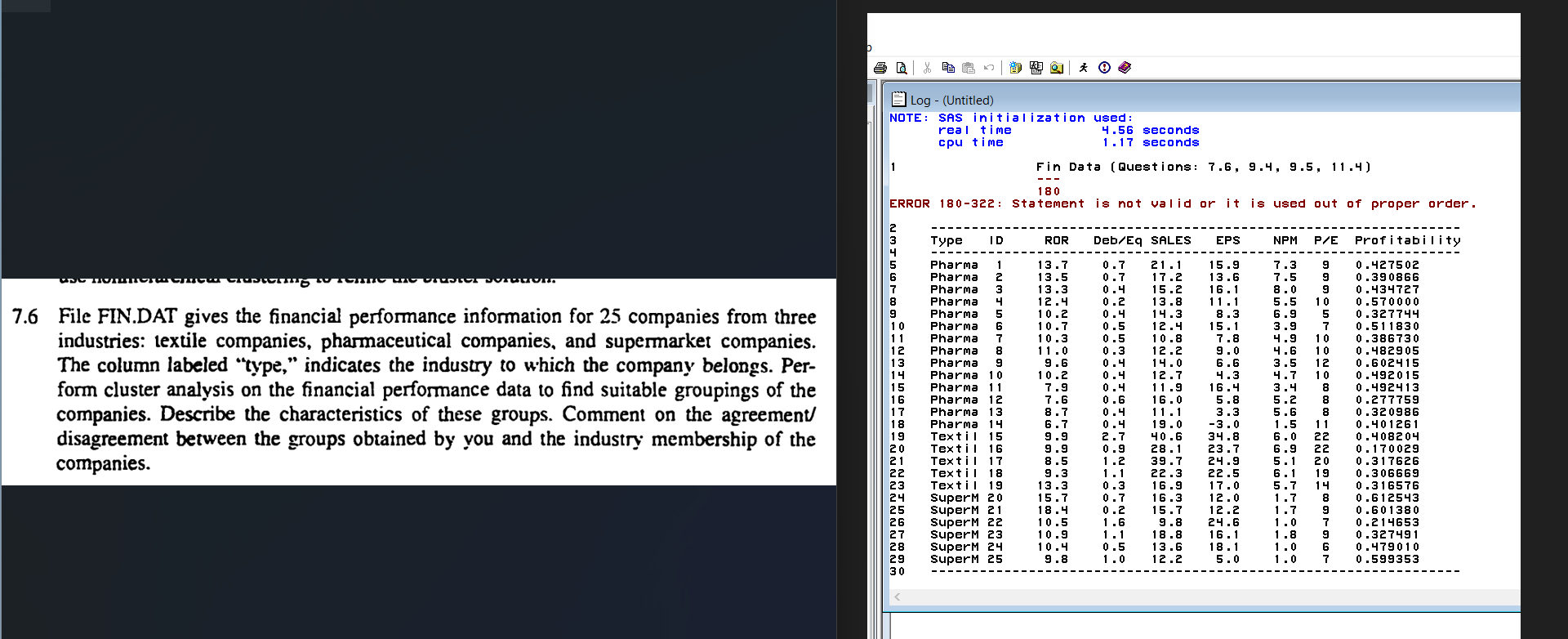Image resolution: width=1568 pixels, height=639 pixels.
Task: Click the New Library icon
Action: point(1015,68)
